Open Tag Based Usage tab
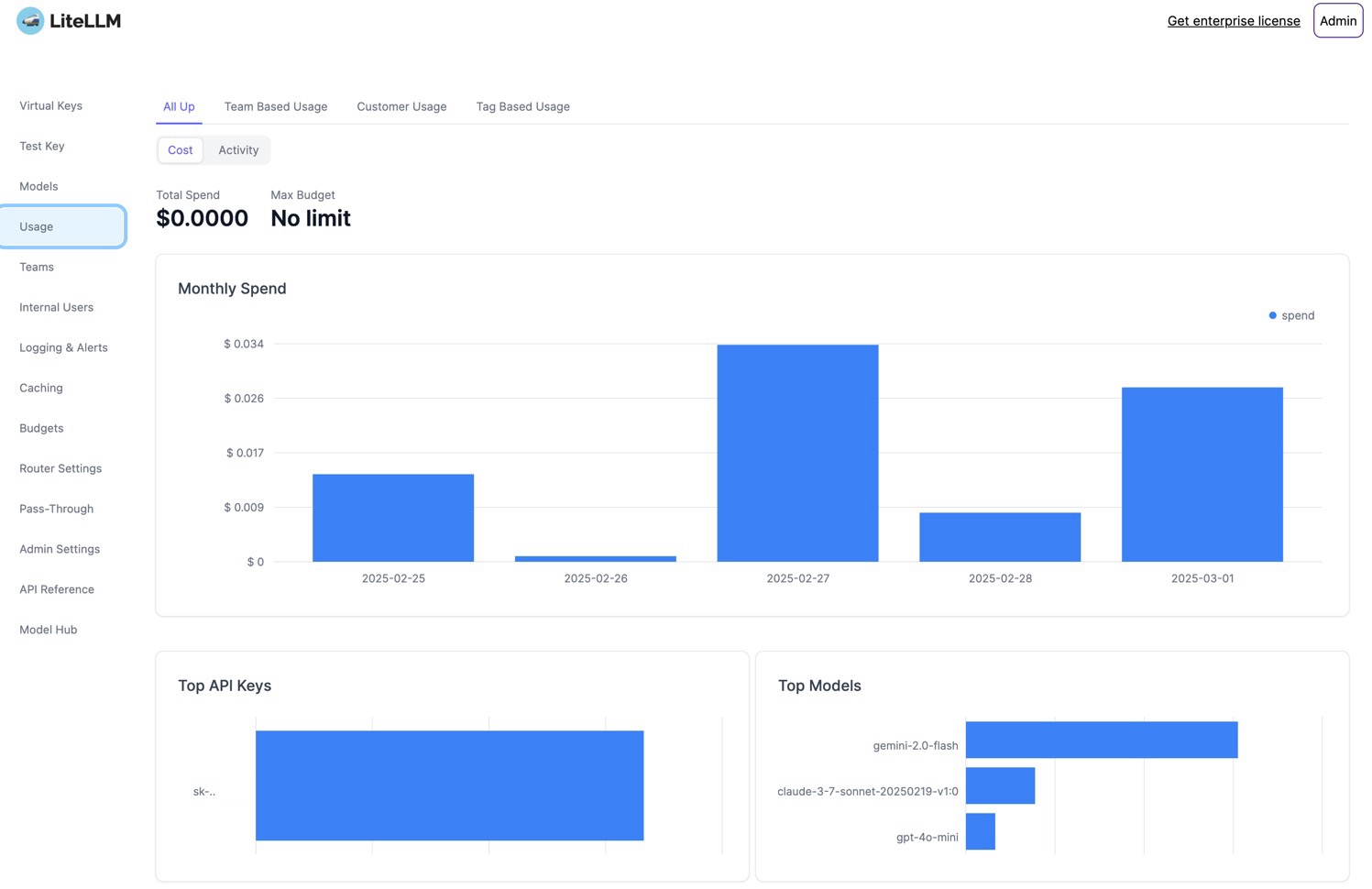Image resolution: width=1372 pixels, height=889 pixels. pos(522,106)
